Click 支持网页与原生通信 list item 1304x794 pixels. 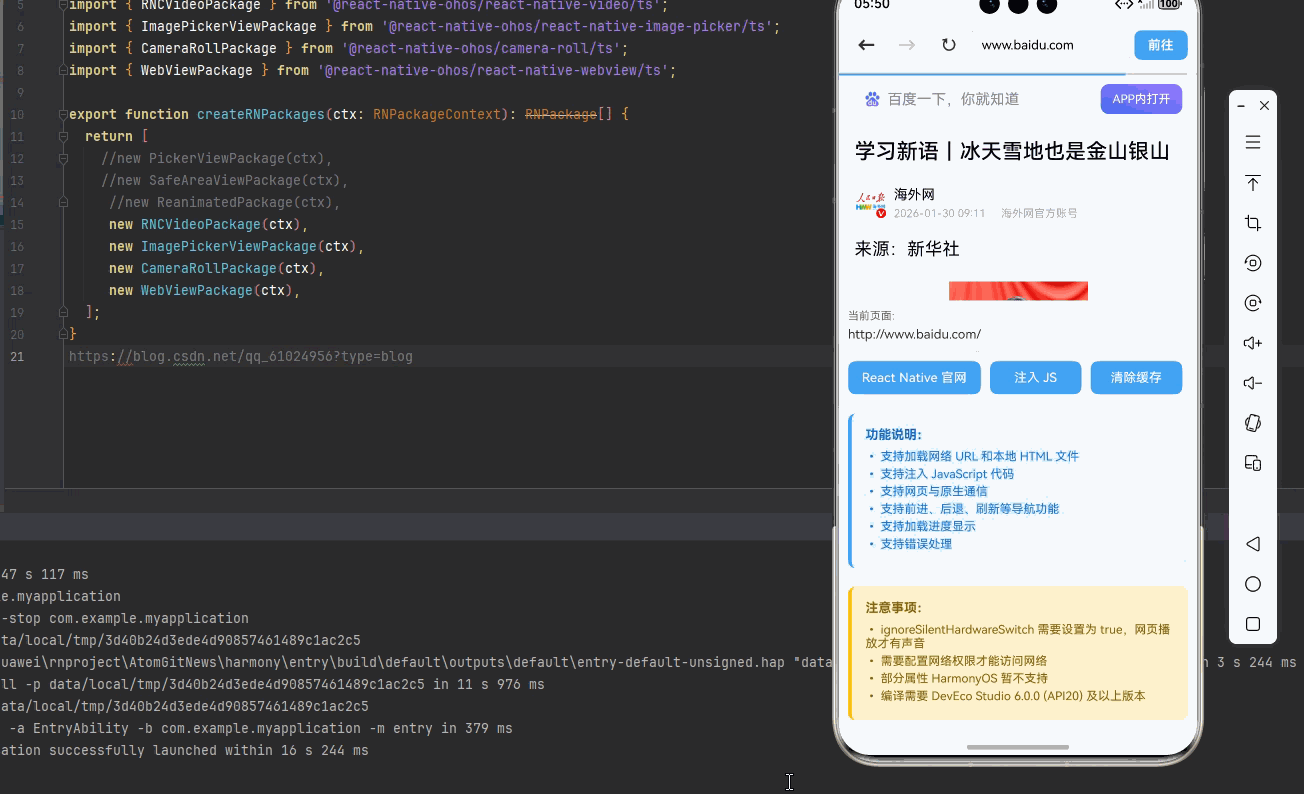tap(933, 491)
